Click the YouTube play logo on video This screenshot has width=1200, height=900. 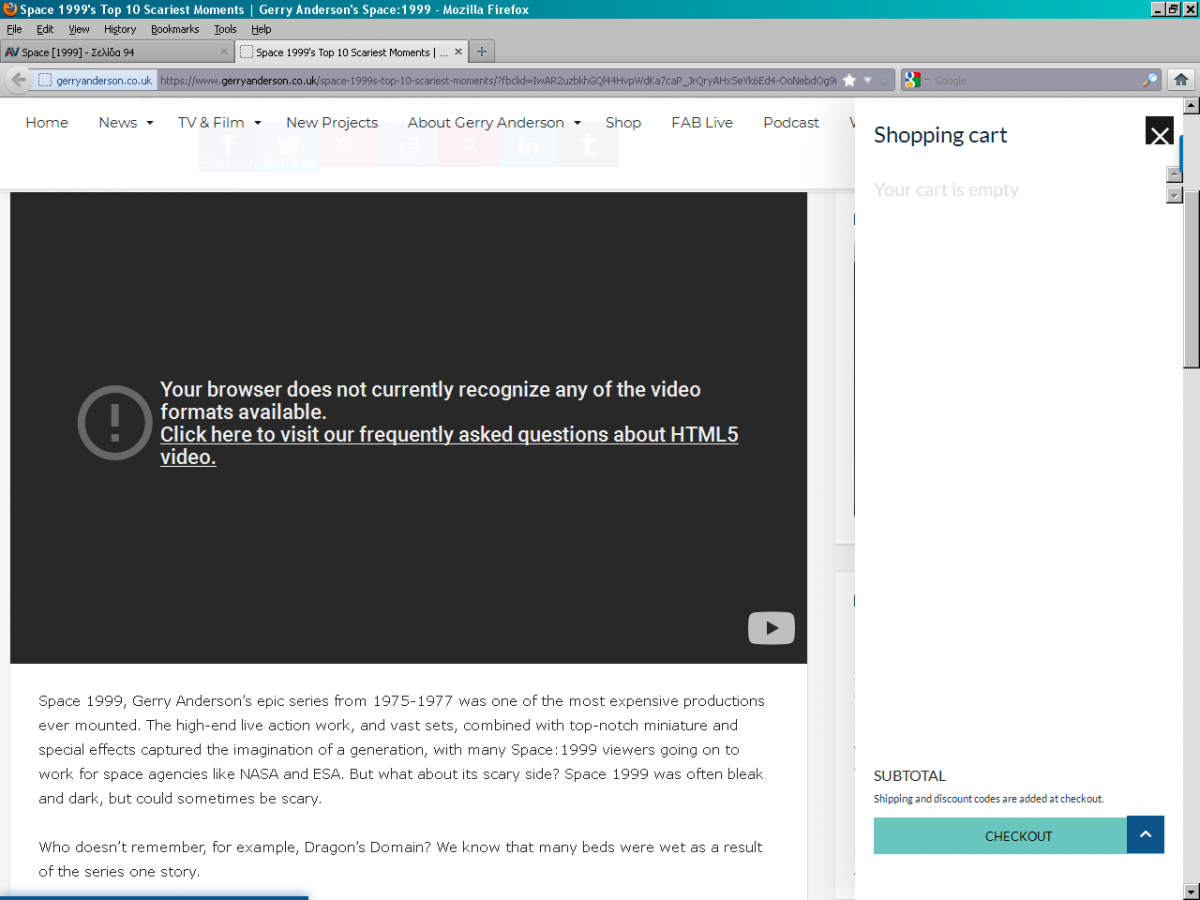click(x=771, y=628)
